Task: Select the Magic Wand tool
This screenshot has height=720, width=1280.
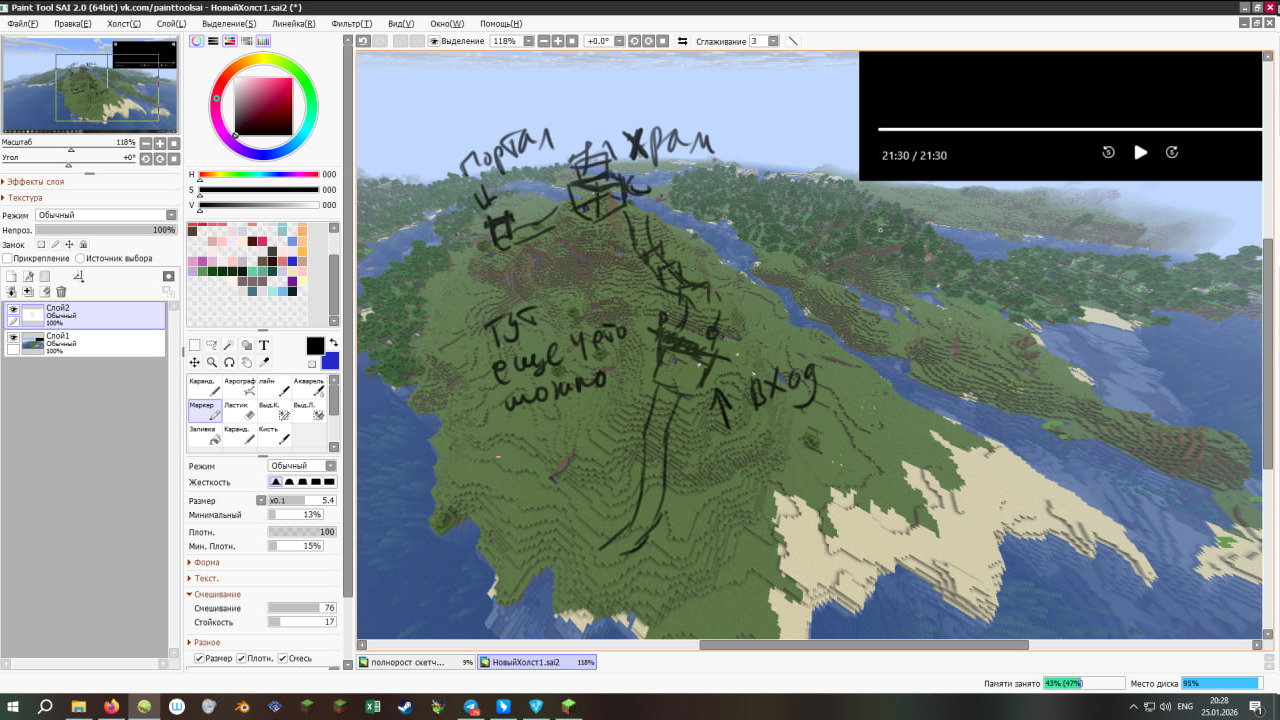Action: [x=229, y=345]
